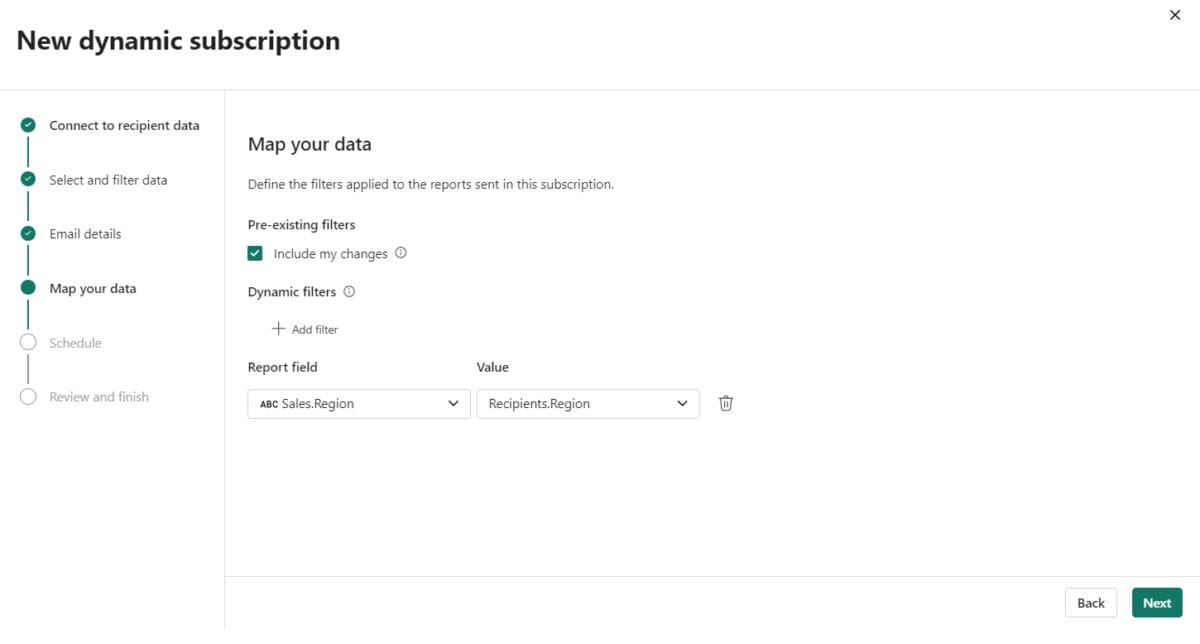
Task: Click the info icon beside Include my changes
Action: (x=401, y=253)
